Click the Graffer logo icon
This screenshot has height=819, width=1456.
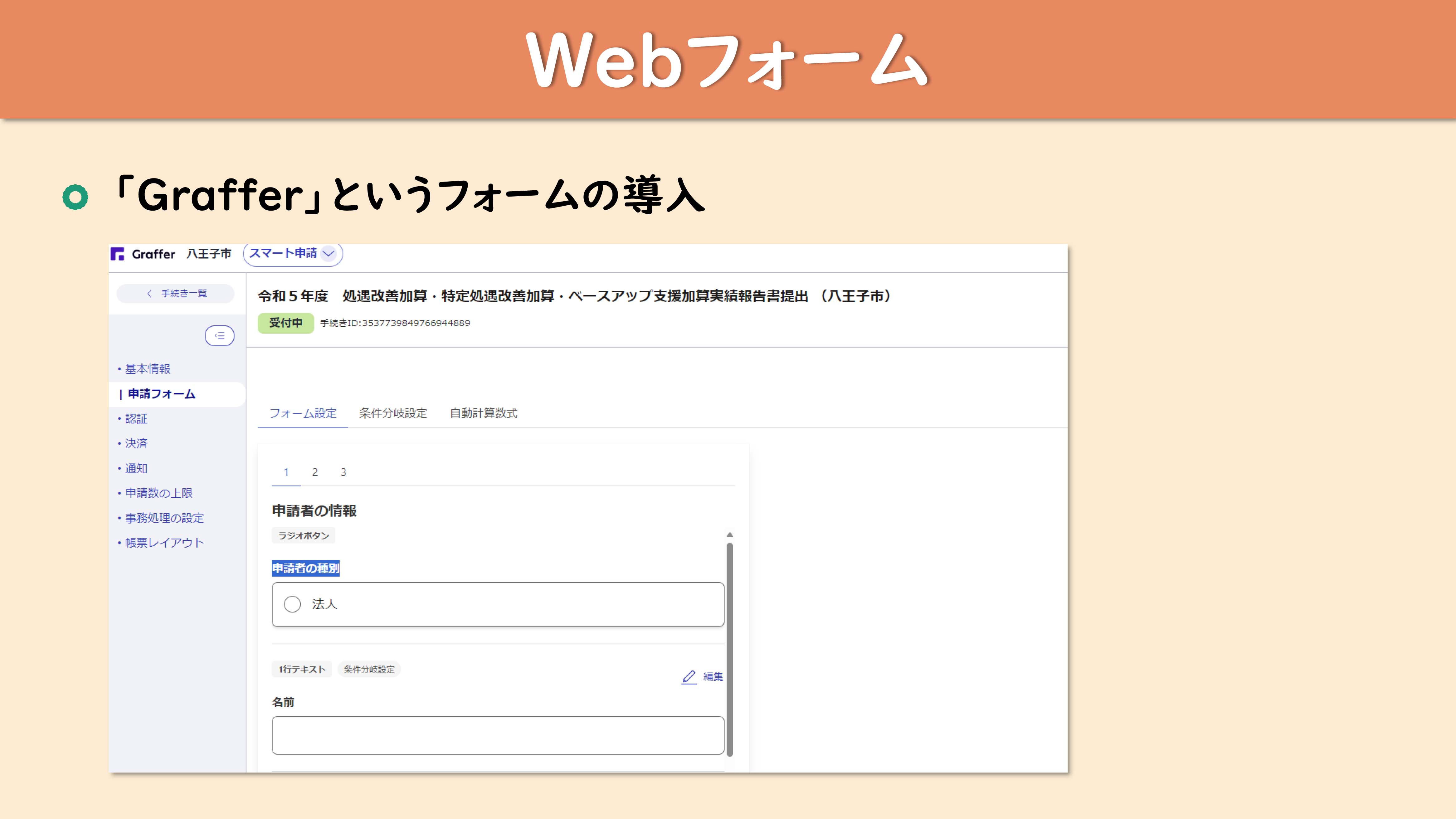point(118,254)
